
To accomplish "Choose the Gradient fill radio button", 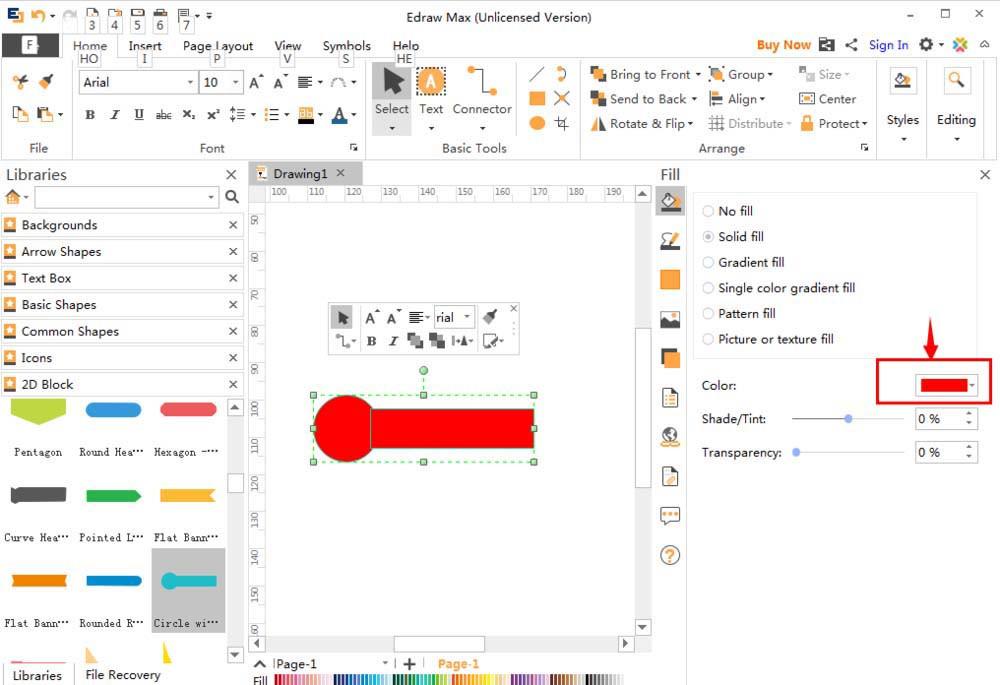I will click(709, 262).
